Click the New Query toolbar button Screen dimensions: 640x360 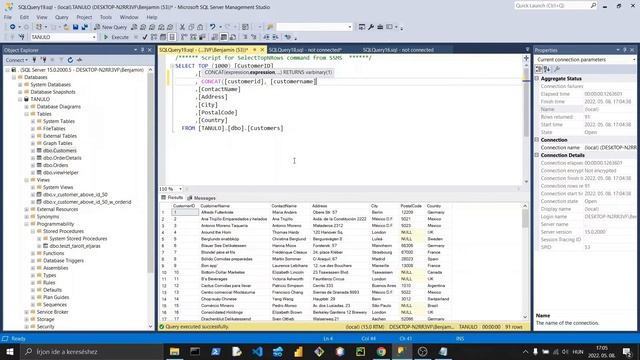tap(110, 27)
